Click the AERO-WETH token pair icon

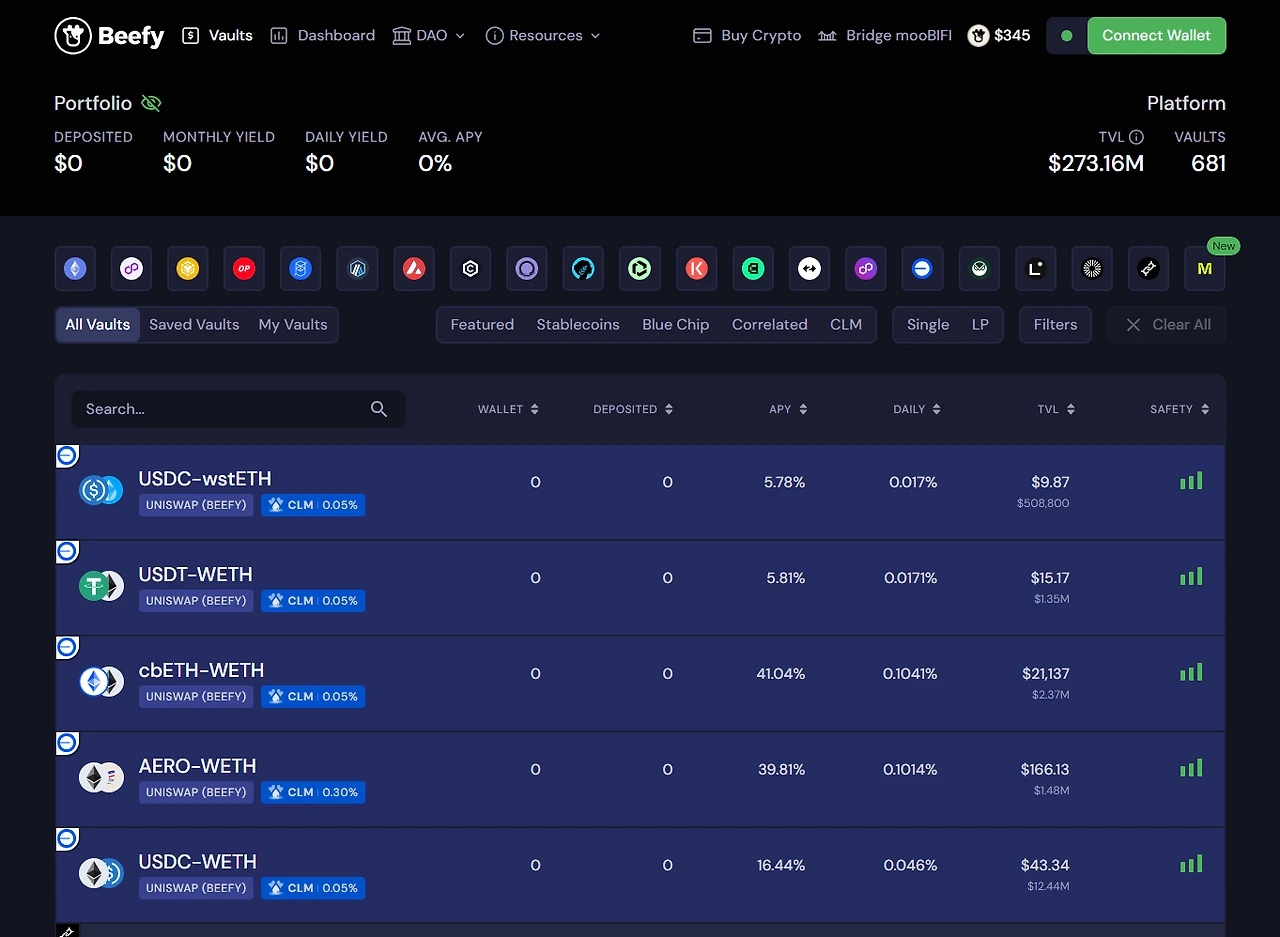tap(101, 777)
